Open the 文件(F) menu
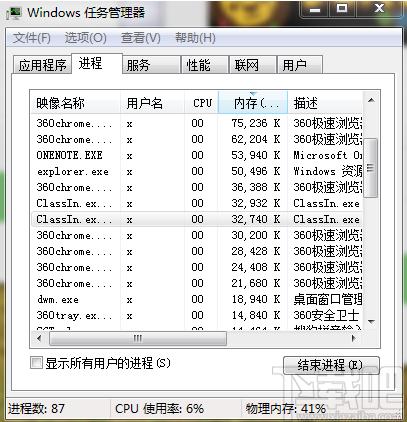The width and height of the screenshot is (407, 422). [32, 38]
